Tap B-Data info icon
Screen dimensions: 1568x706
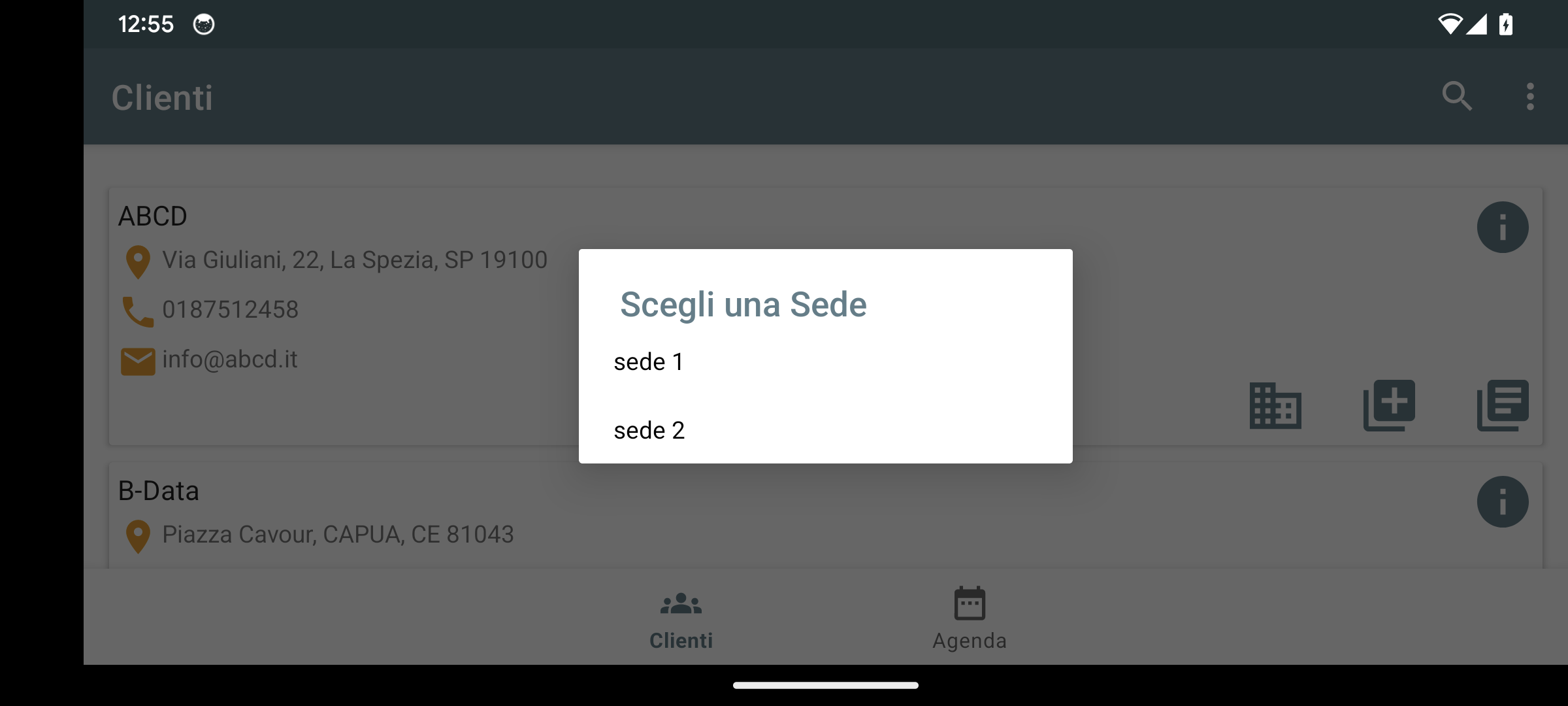click(1502, 502)
